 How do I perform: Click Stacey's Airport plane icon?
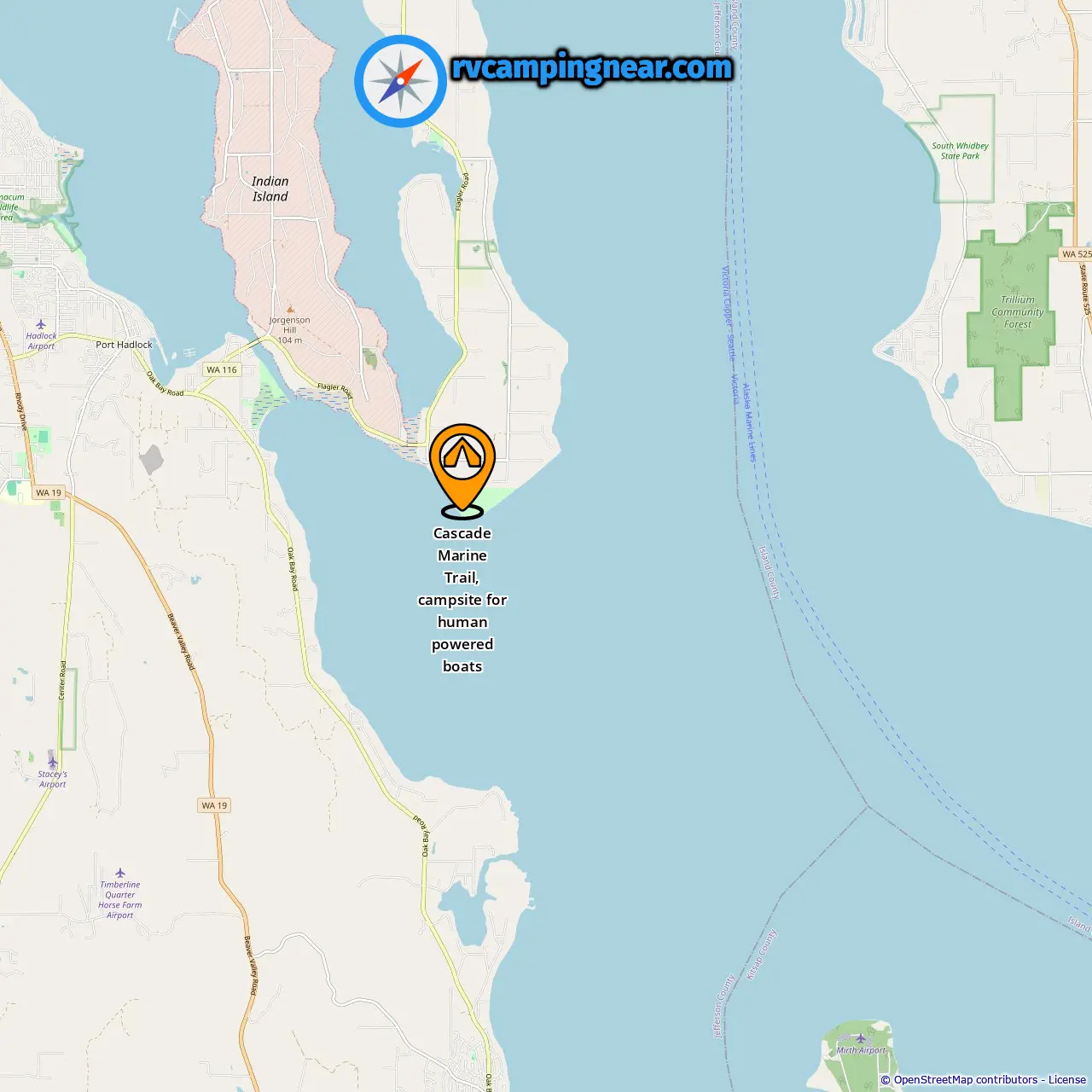[x=52, y=762]
